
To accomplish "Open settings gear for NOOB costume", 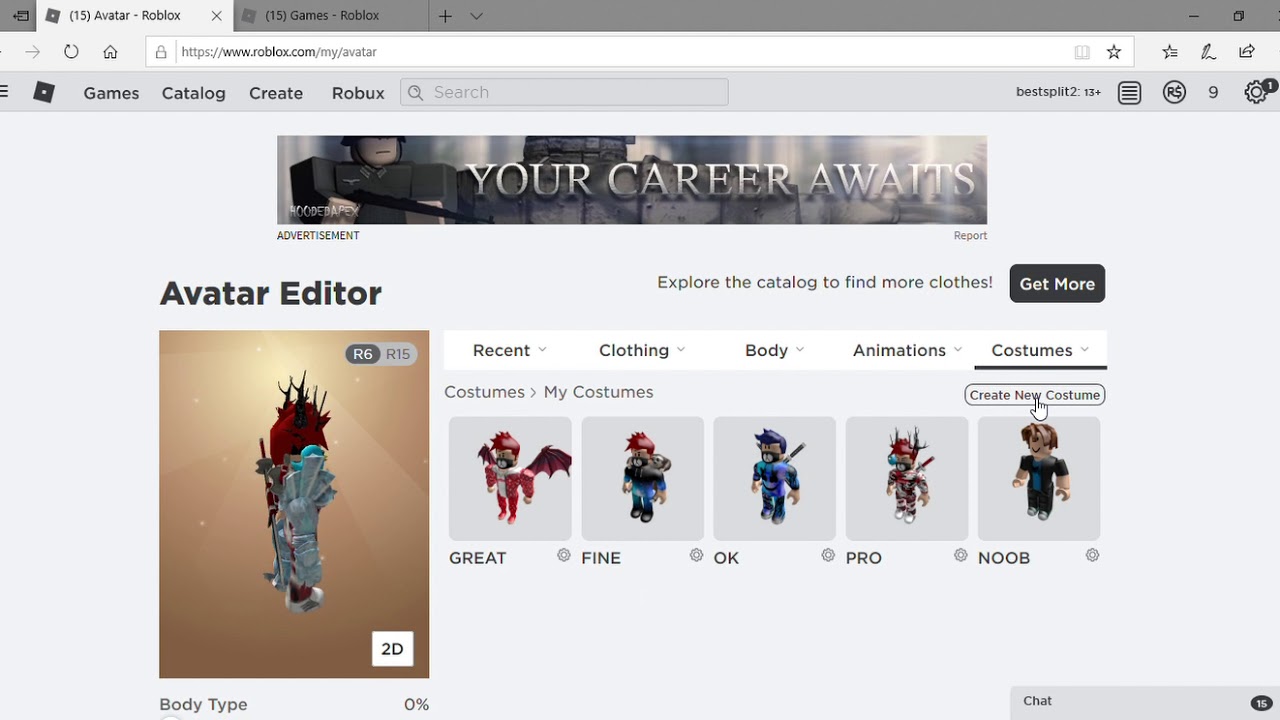I will click(1092, 555).
